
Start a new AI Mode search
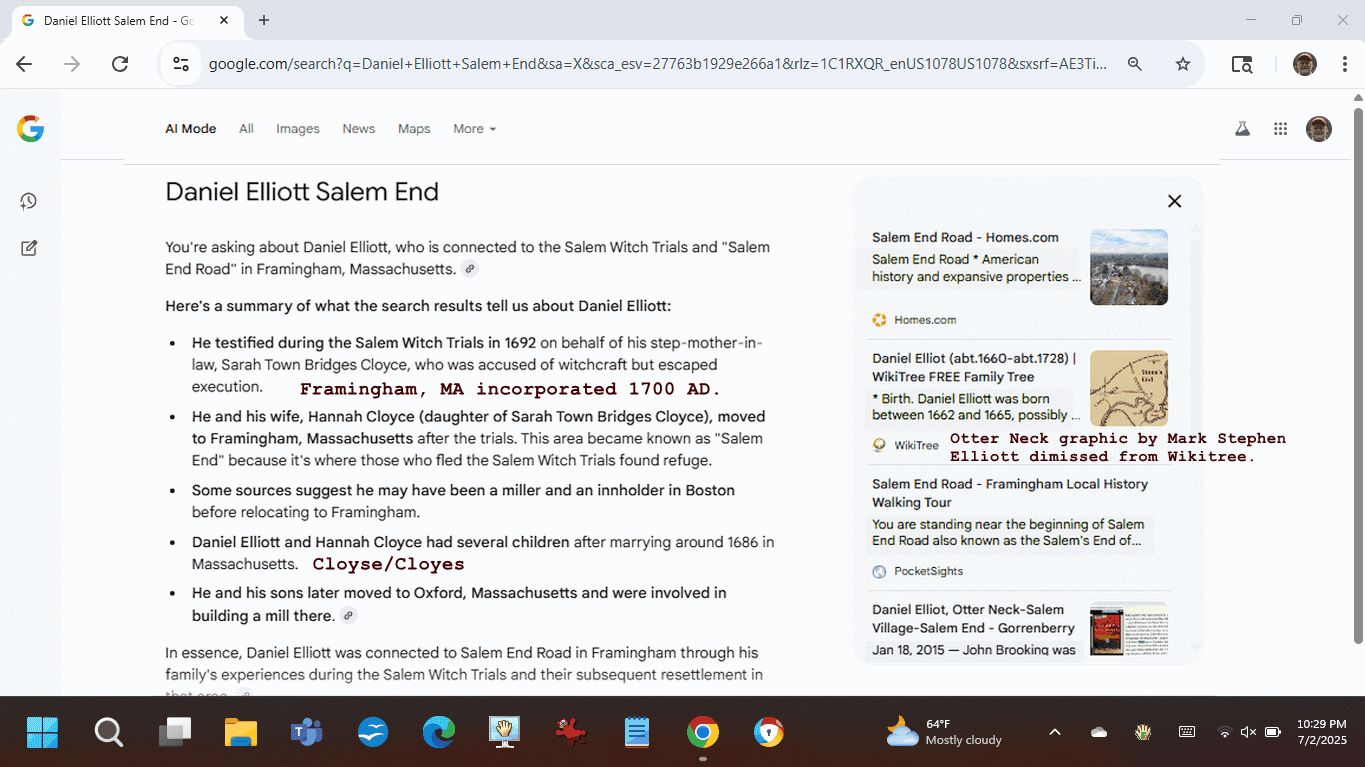coord(29,248)
